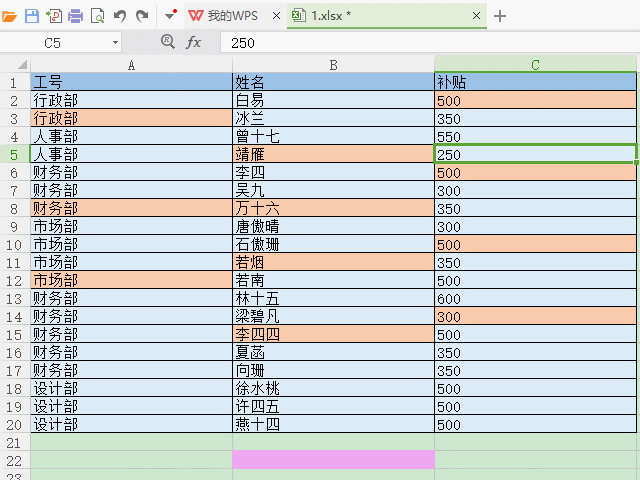Open a new tab with the plus button
This screenshot has height=480, width=640.
(x=501, y=16)
